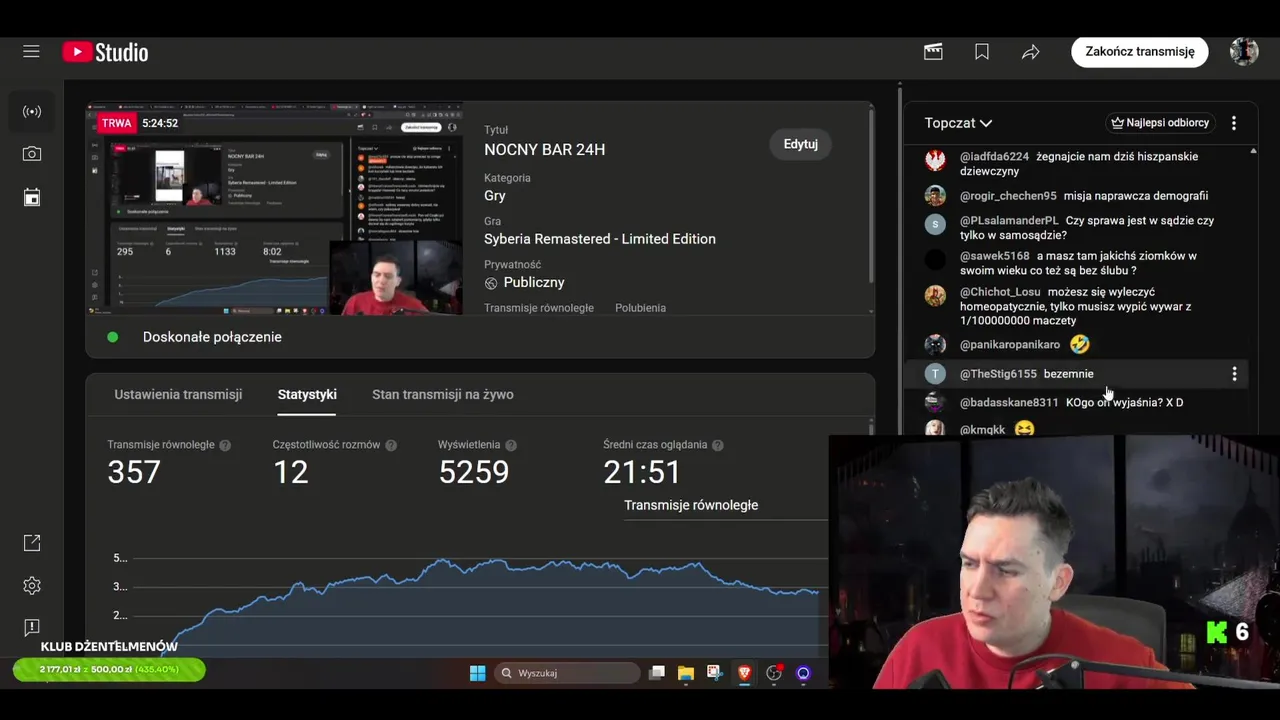Screen dimensions: 1280x720
Task: Click avatar of @rogir_chechen95
Action: pyautogui.click(x=935, y=195)
